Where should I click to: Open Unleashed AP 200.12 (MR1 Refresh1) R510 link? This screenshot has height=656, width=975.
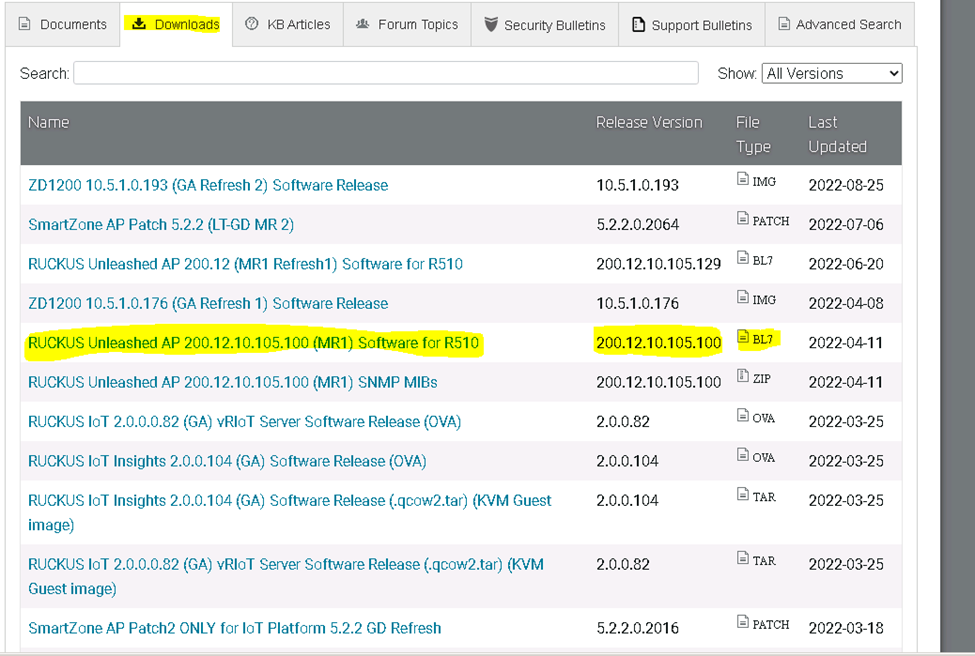pos(245,264)
